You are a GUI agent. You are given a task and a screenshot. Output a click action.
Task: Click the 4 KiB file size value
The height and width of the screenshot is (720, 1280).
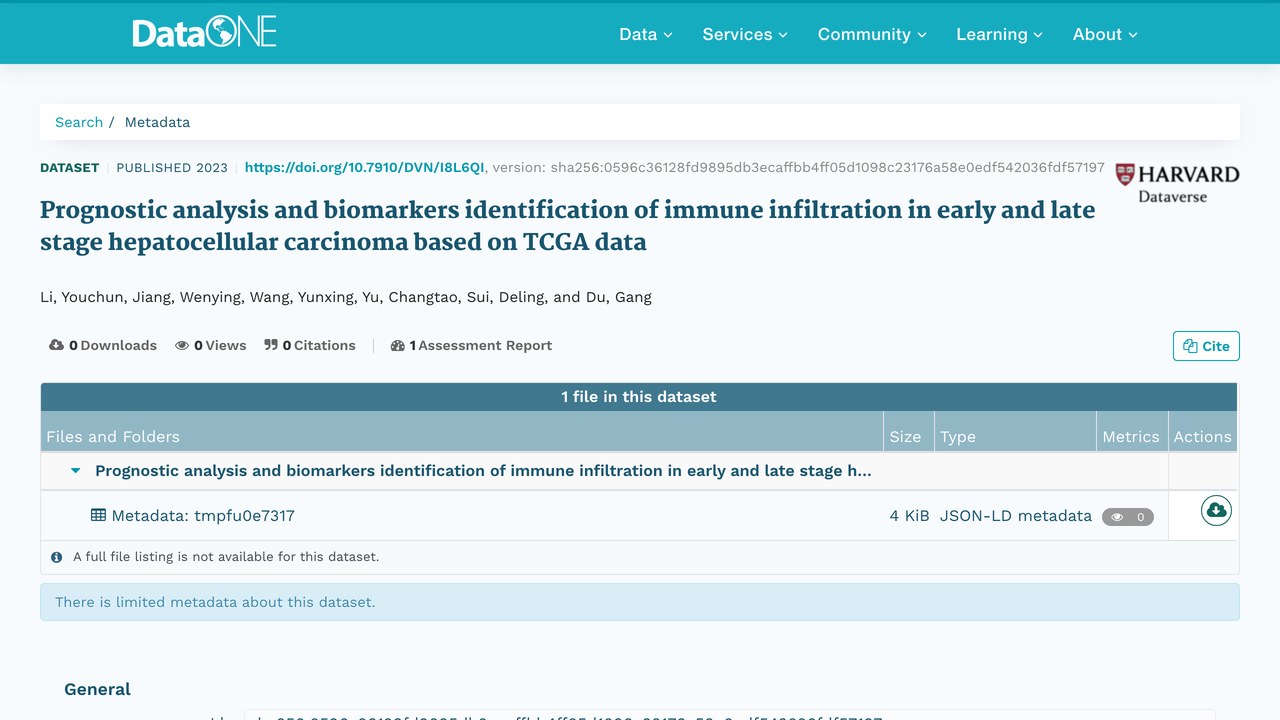click(910, 516)
